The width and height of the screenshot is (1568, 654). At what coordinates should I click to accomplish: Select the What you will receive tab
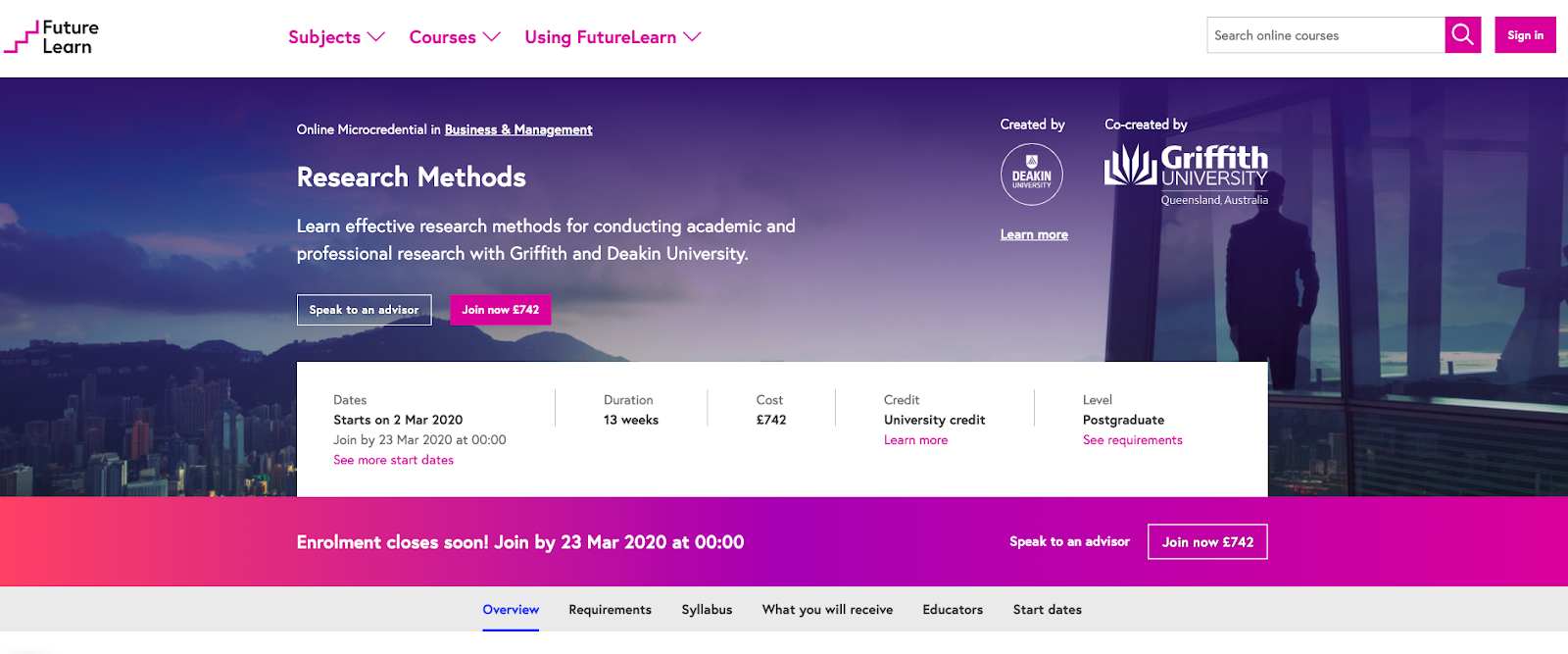pyautogui.click(x=827, y=610)
